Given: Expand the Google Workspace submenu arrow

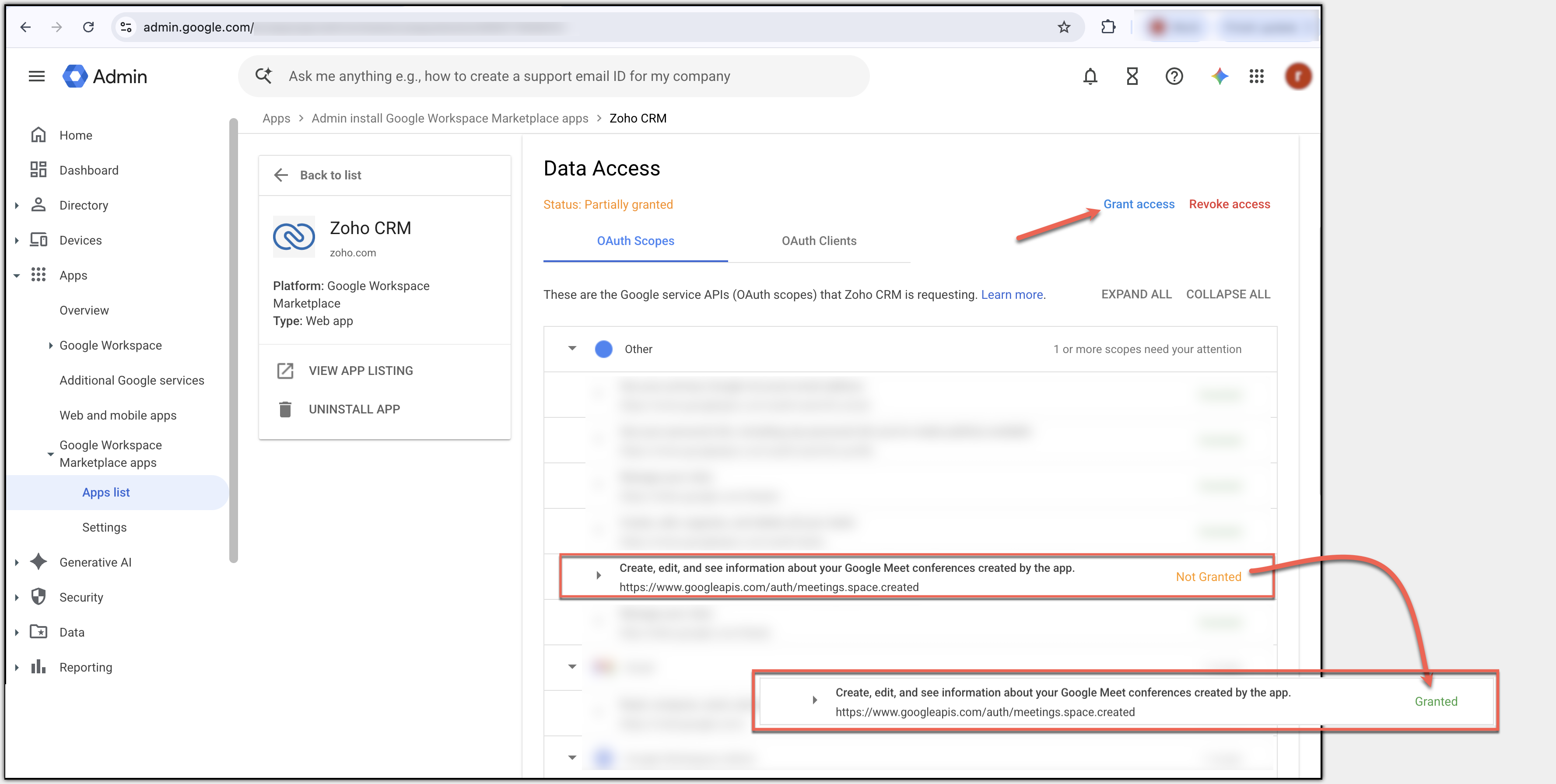Looking at the screenshot, I should 51,346.
